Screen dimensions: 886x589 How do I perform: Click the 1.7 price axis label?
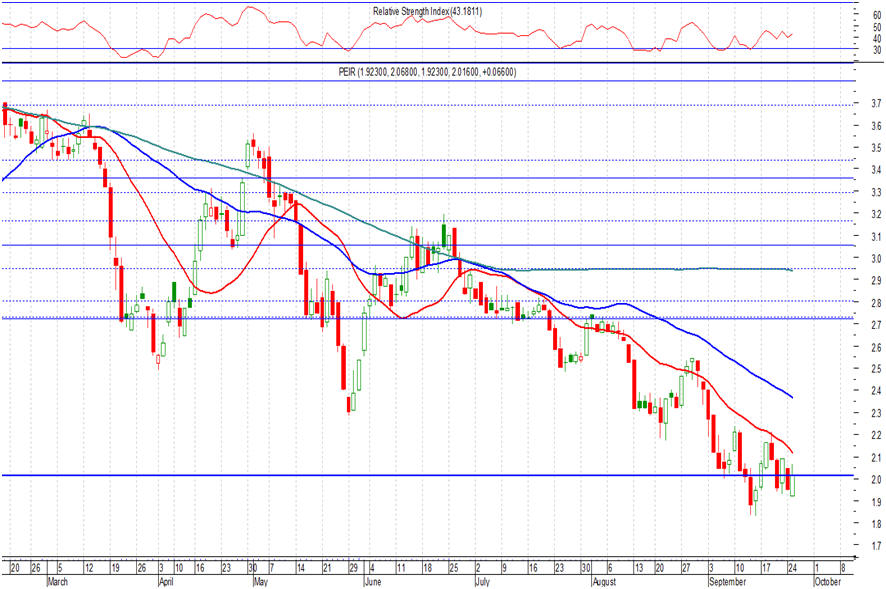[876, 546]
